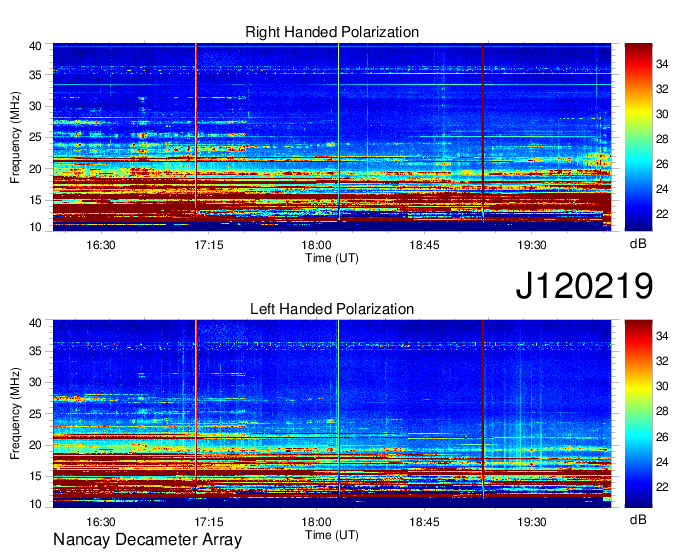Click the right-handed polarization spectrogram
Screen dimensions: 680x552
332,137
